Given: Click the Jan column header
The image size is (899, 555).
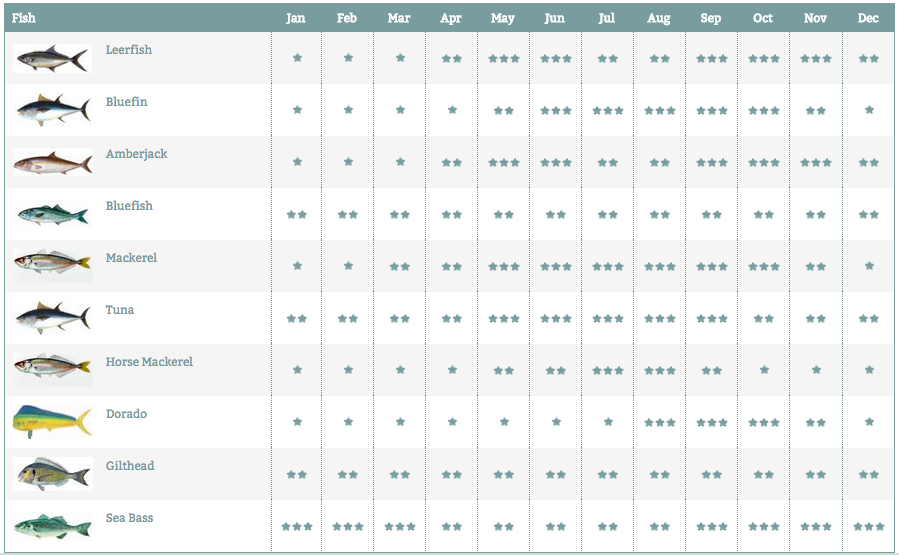Looking at the screenshot, I should pos(296,18).
